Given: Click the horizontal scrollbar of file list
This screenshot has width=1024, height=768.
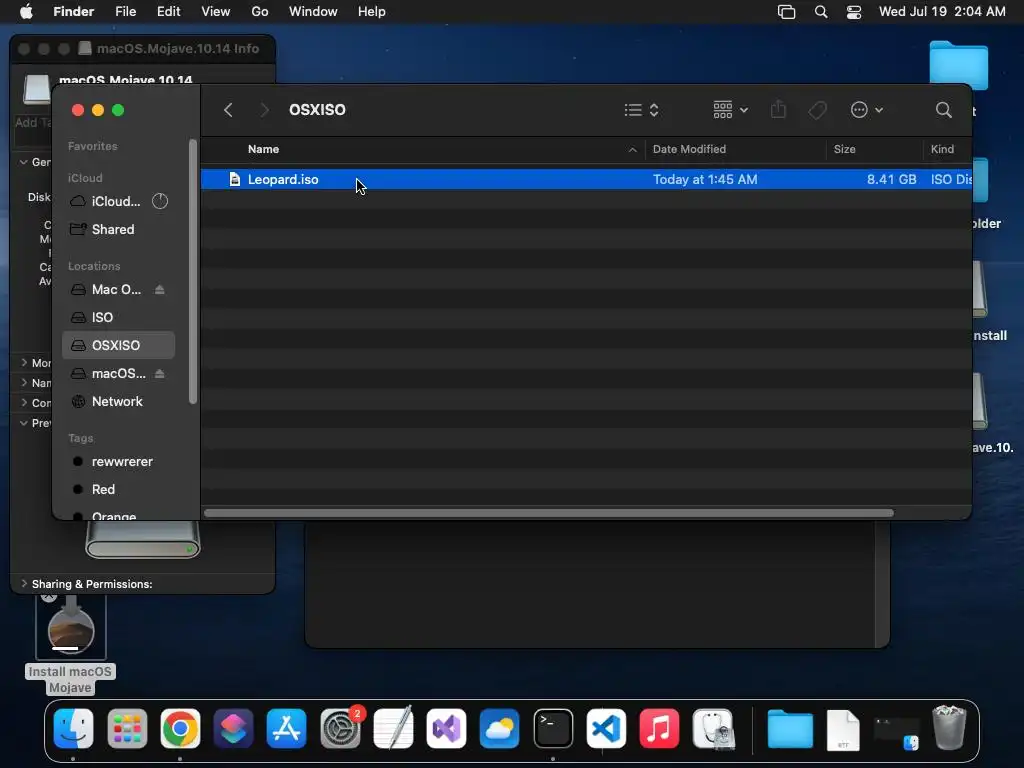Looking at the screenshot, I should [549, 513].
